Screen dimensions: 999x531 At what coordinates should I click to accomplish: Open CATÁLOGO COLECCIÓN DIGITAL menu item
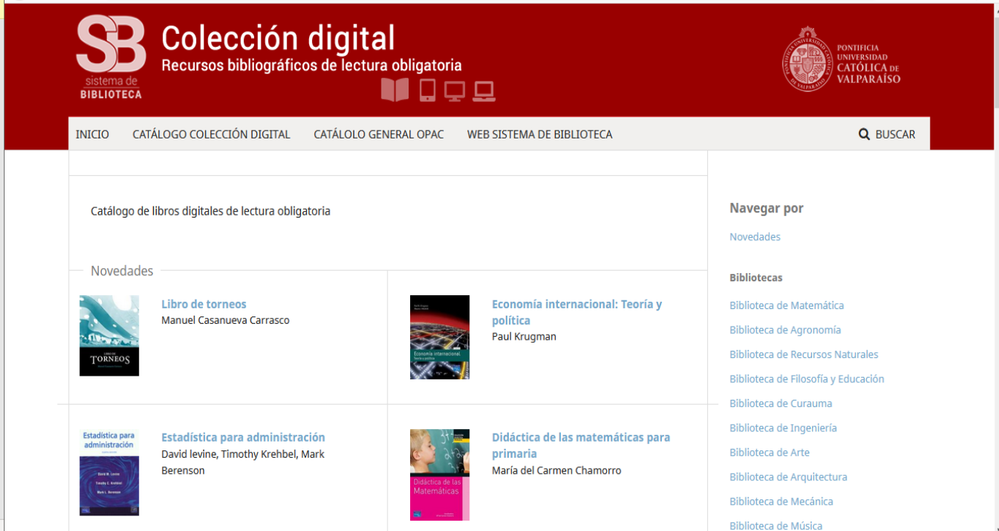point(211,135)
